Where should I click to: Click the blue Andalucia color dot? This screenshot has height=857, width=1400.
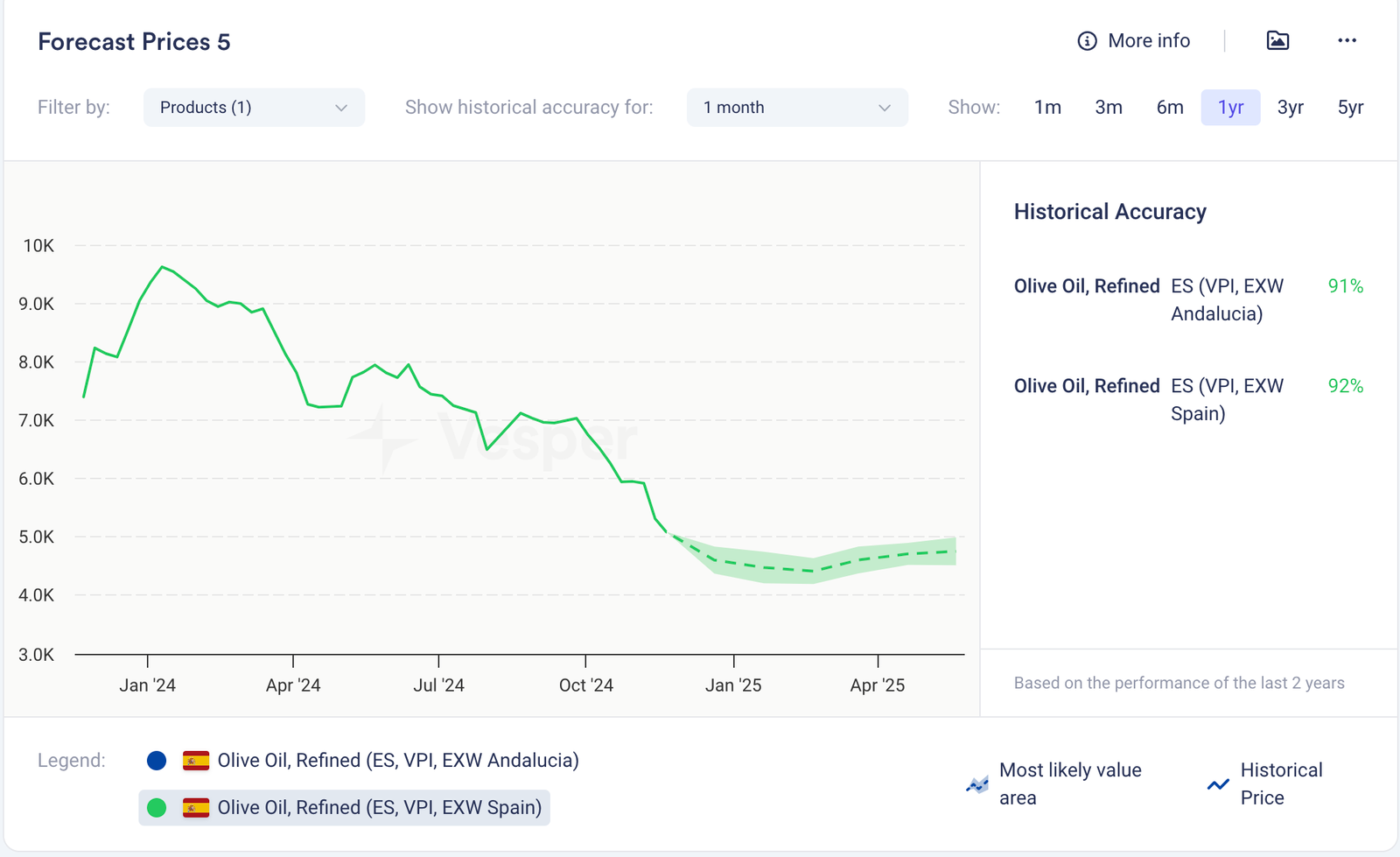[x=157, y=761]
